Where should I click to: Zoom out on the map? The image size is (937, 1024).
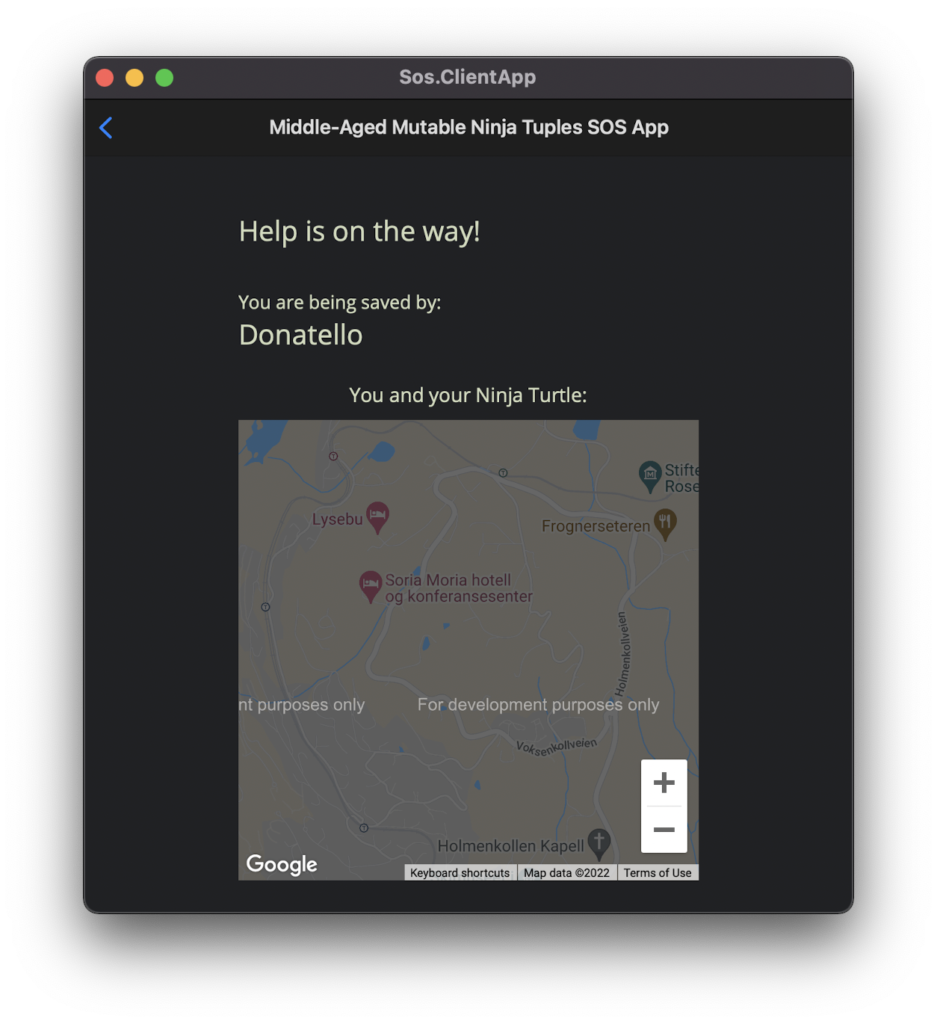click(663, 829)
